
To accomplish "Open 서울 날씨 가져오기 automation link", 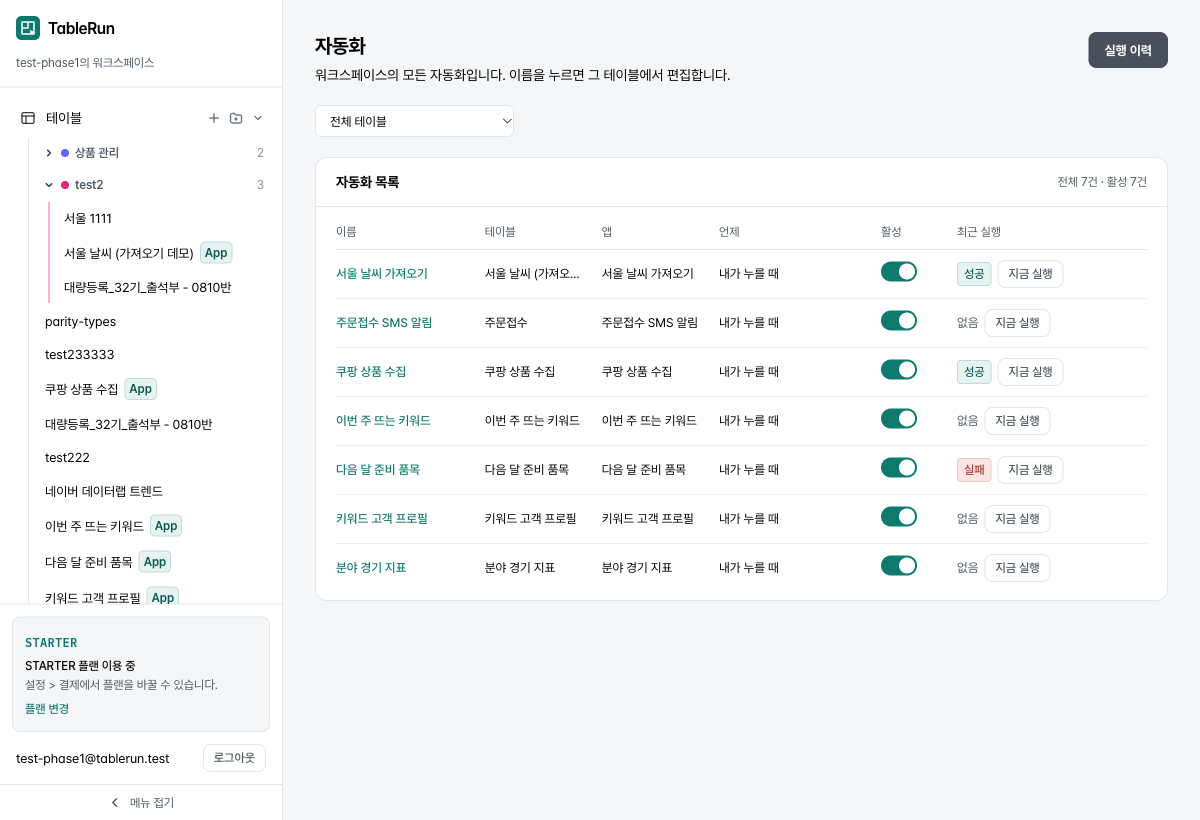I will pyautogui.click(x=382, y=274).
